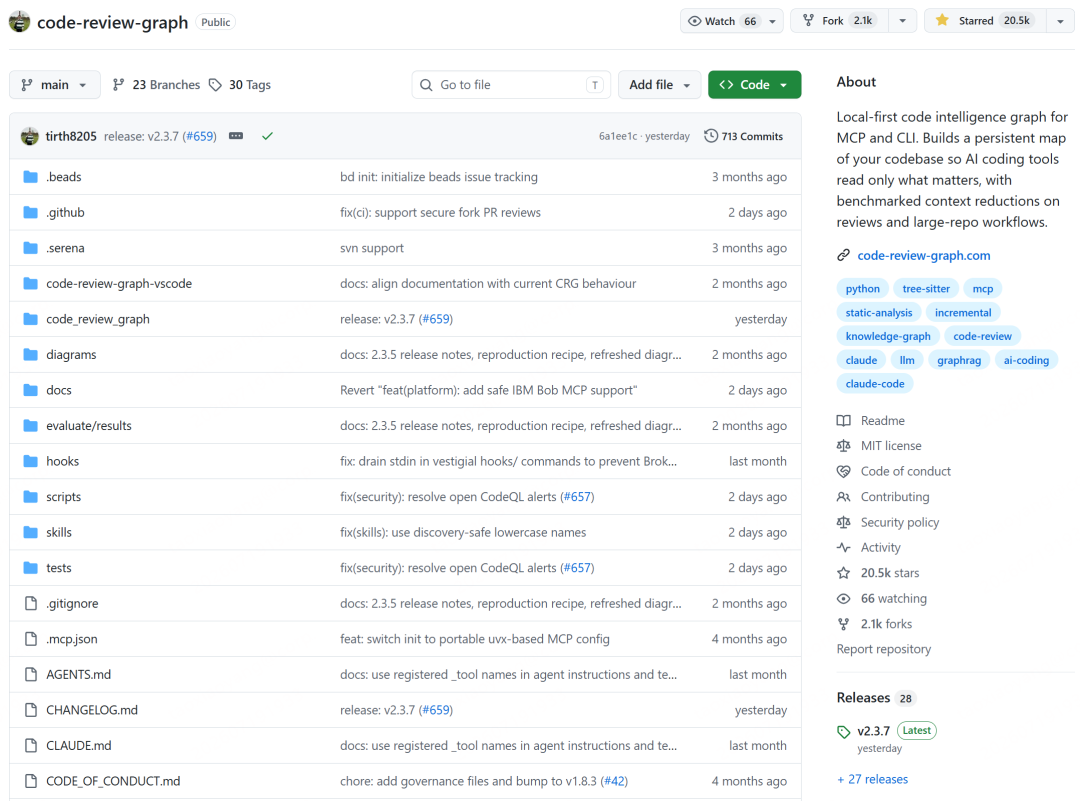Expand commit message ellipsis for release v2.3.7
This screenshot has width=1080, height=801.
pos(236,136)
